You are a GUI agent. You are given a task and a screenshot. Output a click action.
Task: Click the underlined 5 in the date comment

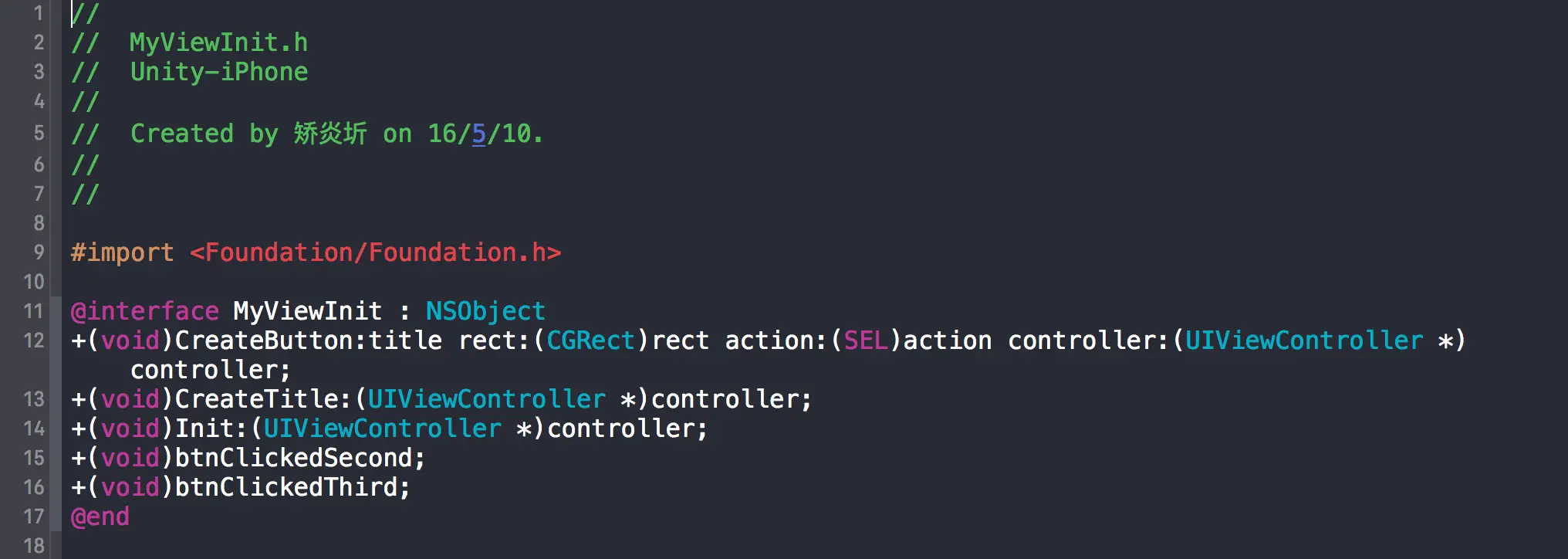coord(478,134)
